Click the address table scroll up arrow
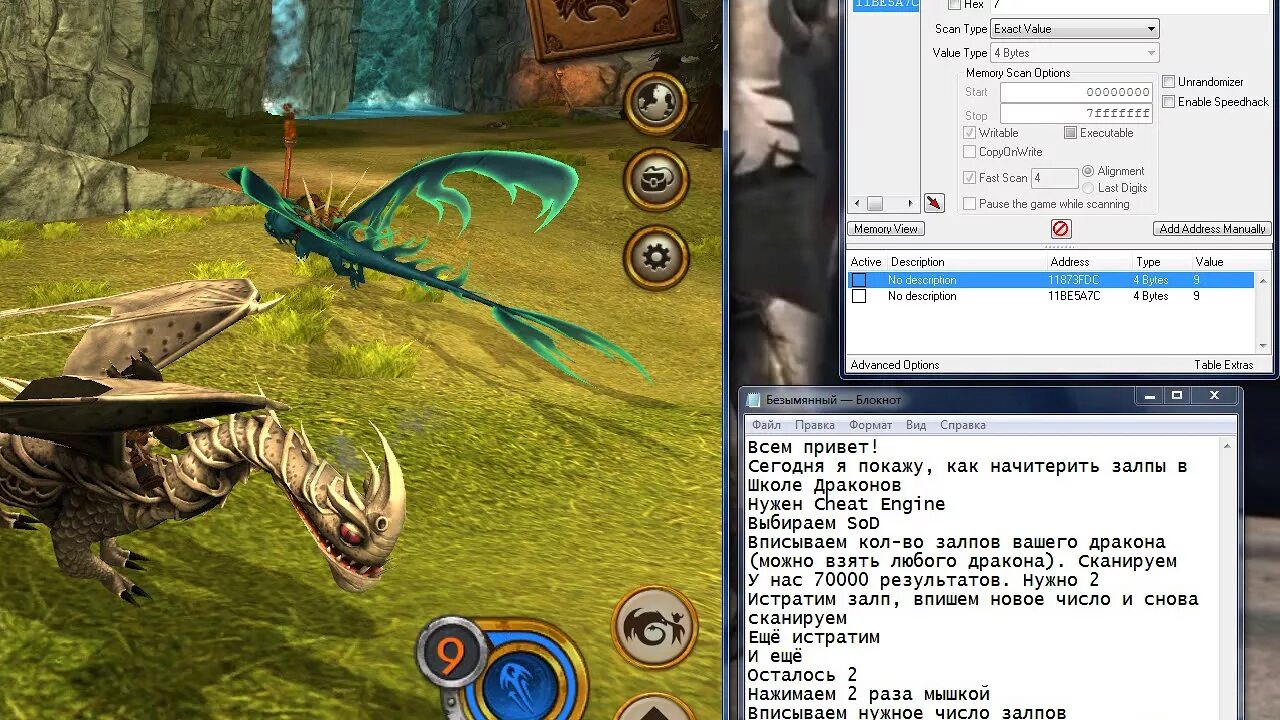1280x720 pixels. pos(1263,280)
